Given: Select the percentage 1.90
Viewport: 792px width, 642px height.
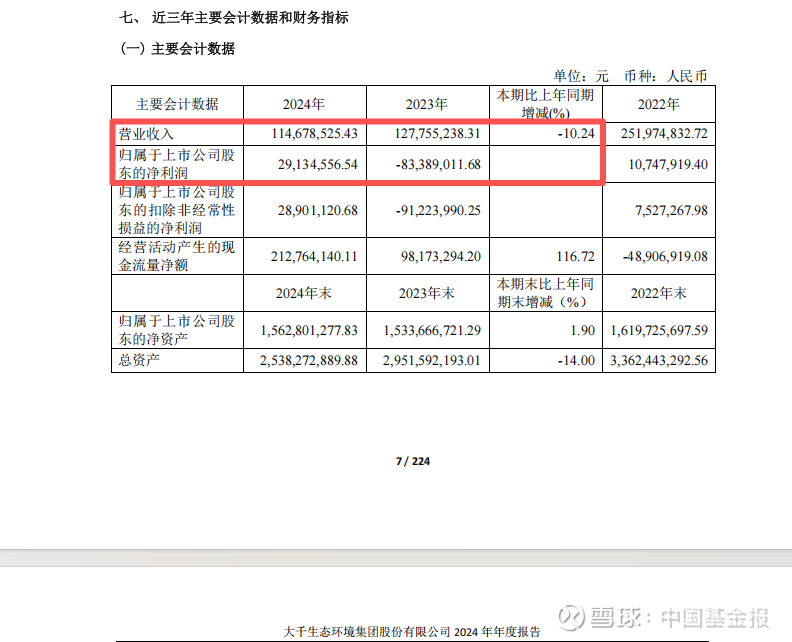Looking at the screenshot, I should tap(583, 330).
